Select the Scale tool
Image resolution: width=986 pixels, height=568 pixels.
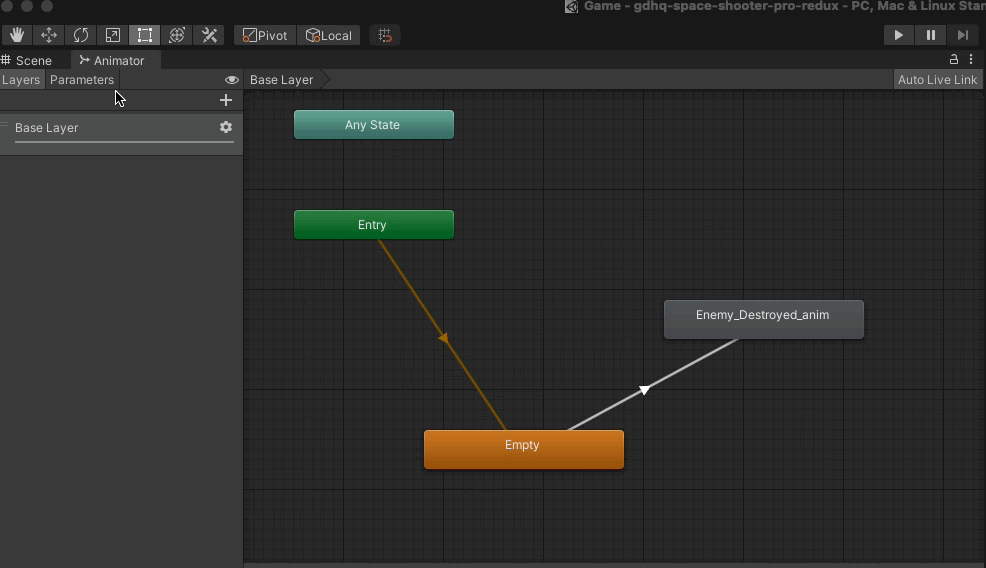pos(113,35)
